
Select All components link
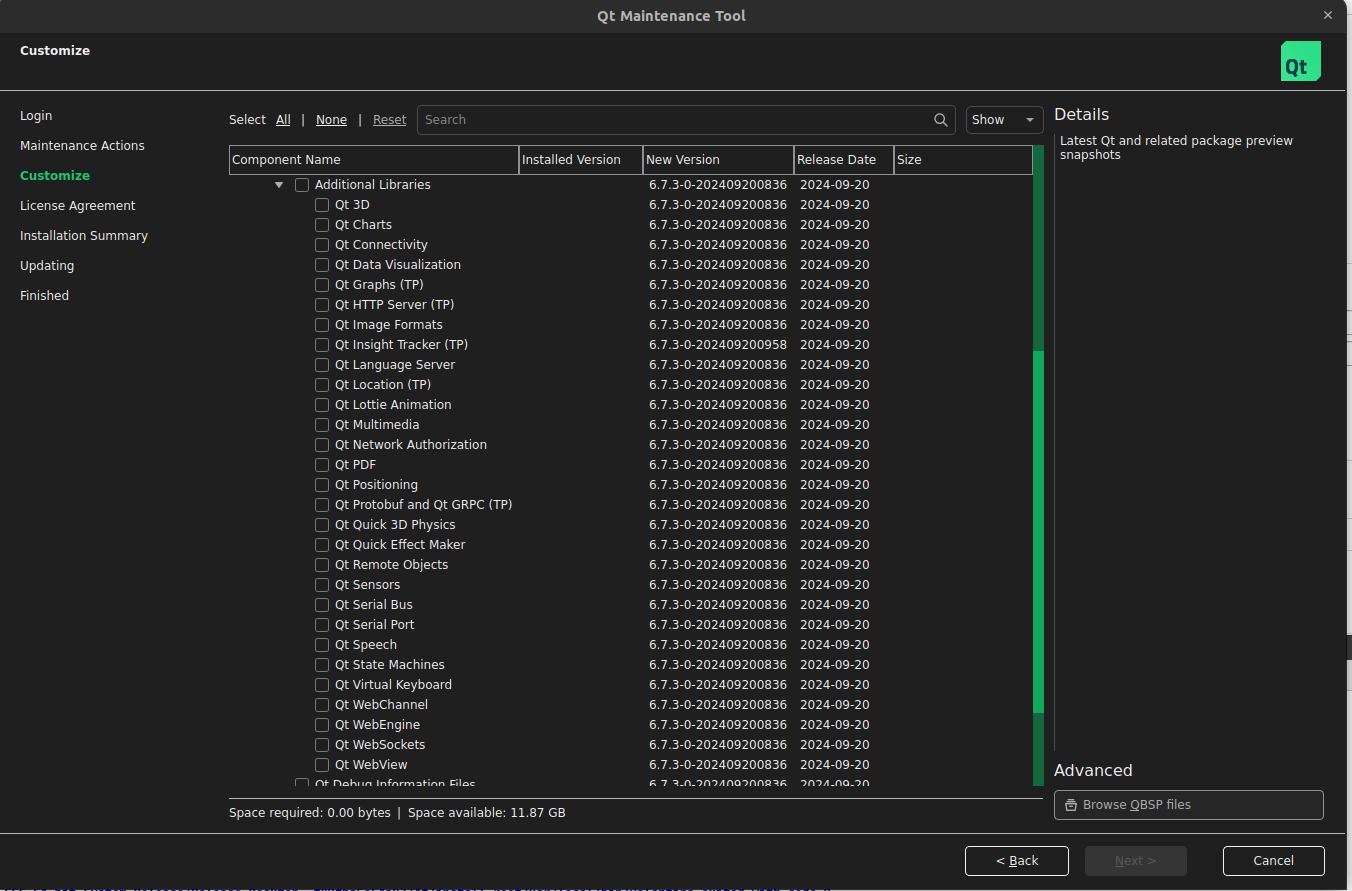283,120
